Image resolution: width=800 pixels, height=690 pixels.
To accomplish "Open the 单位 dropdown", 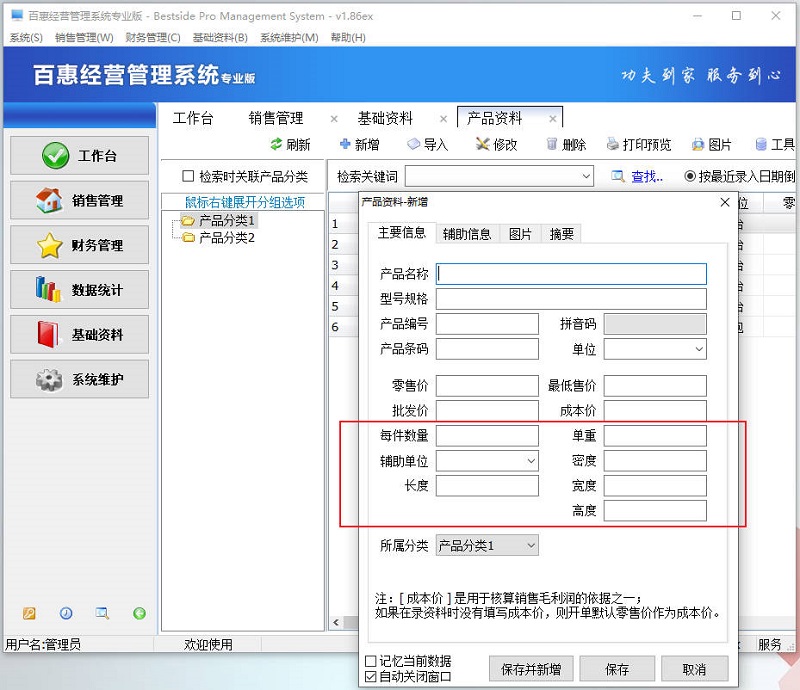I will click(699, 349).
